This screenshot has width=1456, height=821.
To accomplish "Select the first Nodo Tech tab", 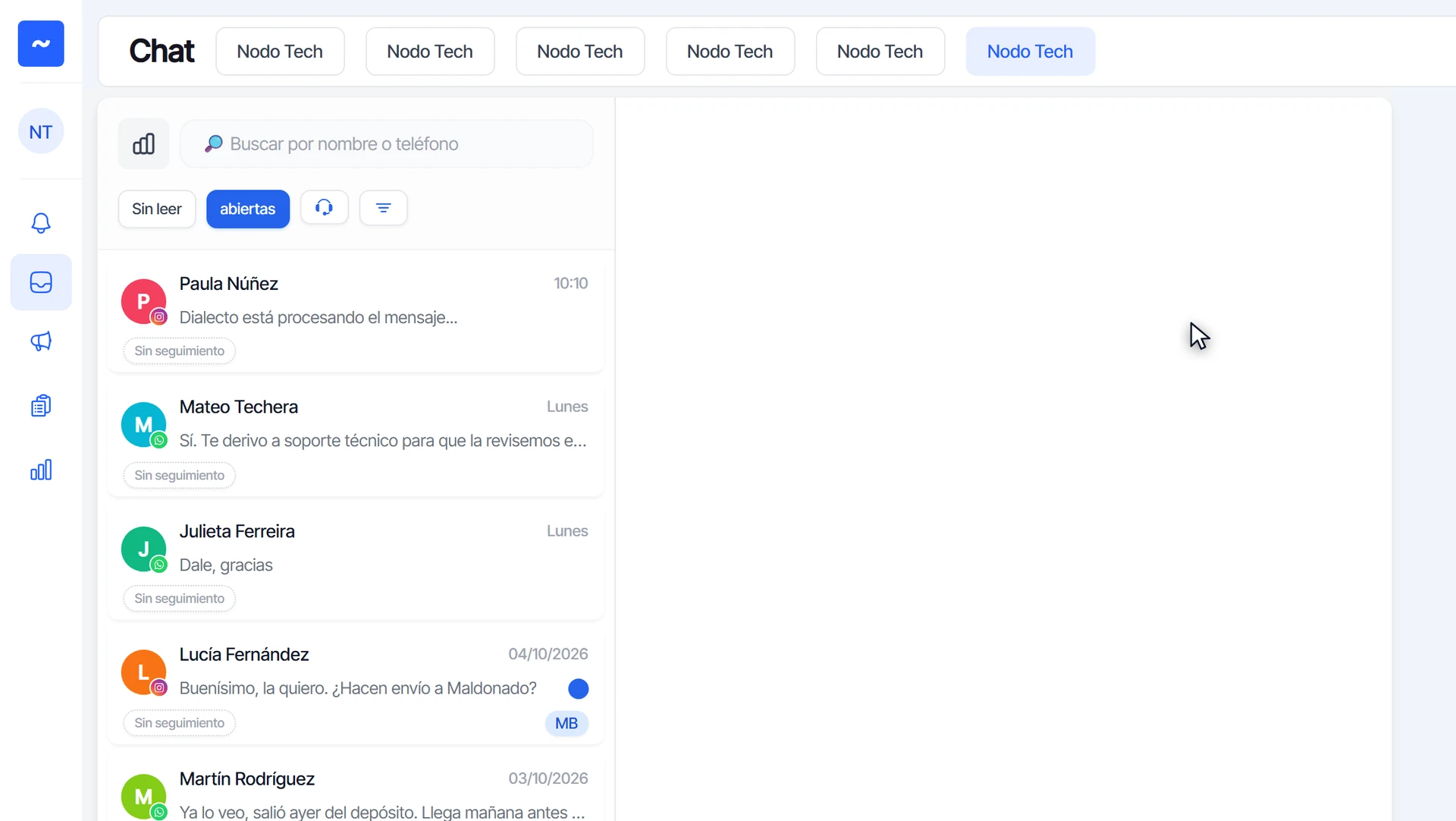I will 280,52.
